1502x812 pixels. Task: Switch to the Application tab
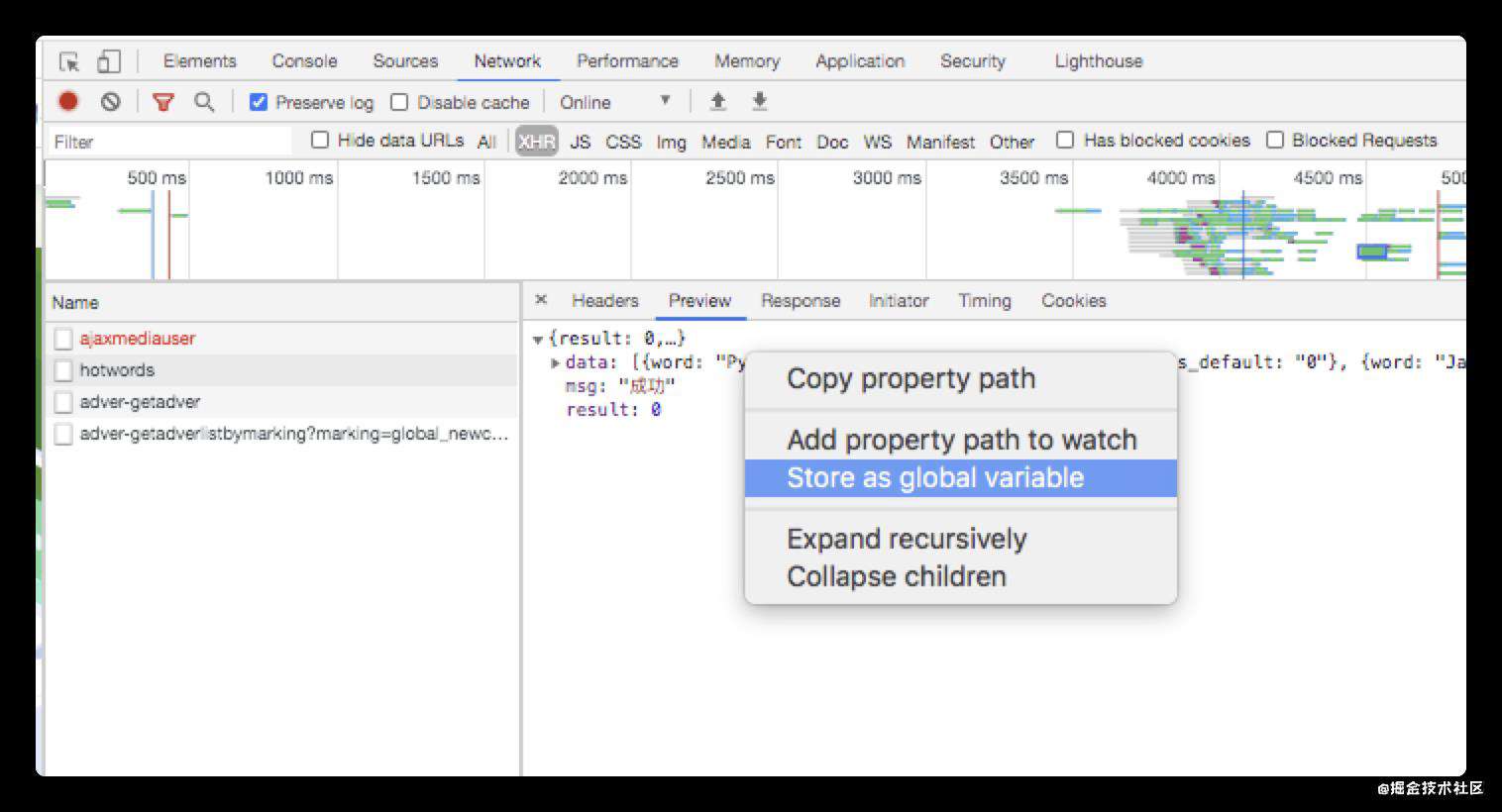tap(860, 61)
